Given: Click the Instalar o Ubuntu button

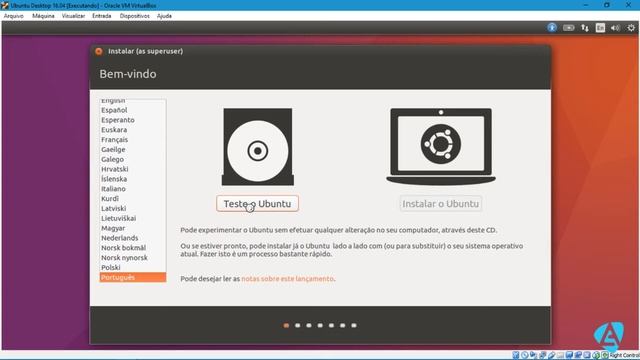Looking at the screenshot, I should [441, 204].
